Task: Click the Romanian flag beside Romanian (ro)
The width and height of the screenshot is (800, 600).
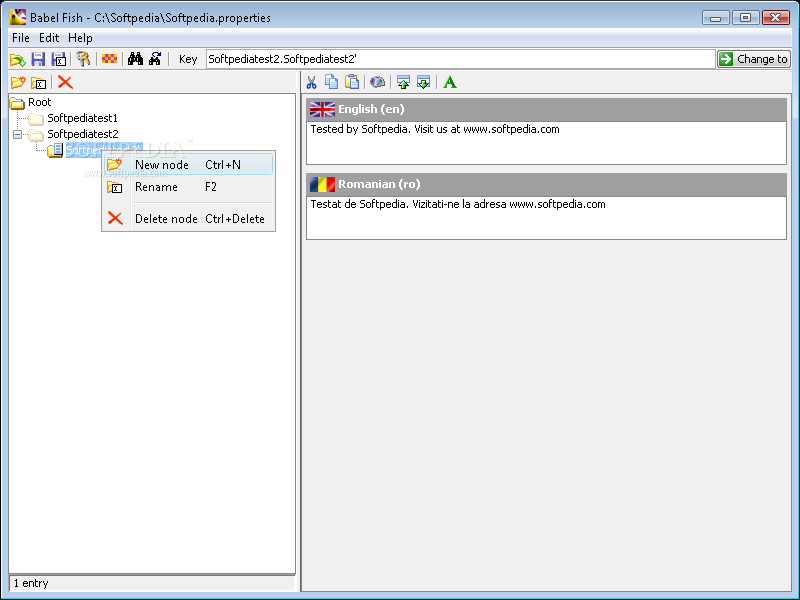Action: point(322,184)
